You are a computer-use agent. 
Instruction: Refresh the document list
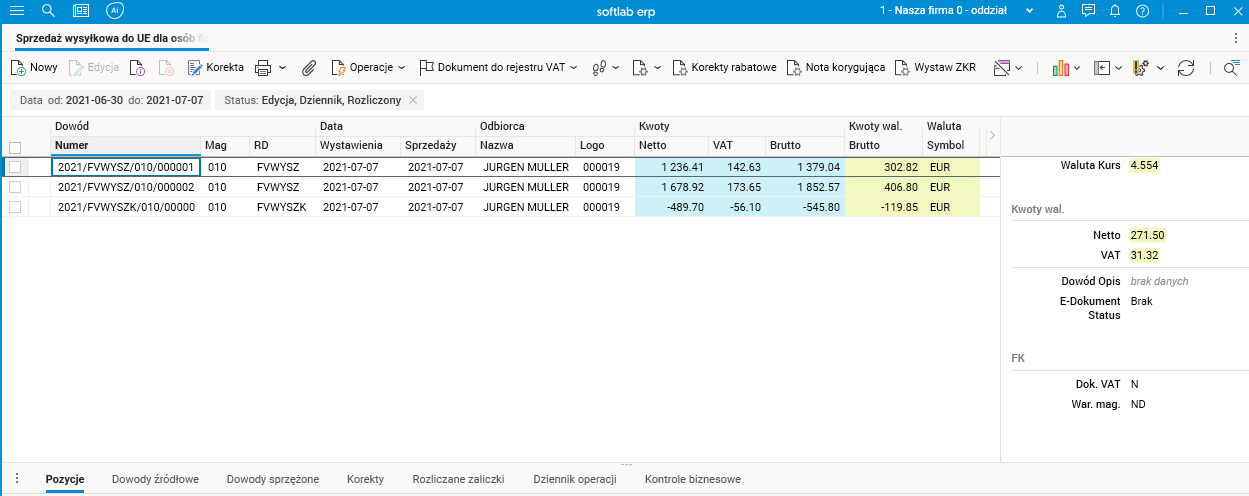click(1187, 68)
